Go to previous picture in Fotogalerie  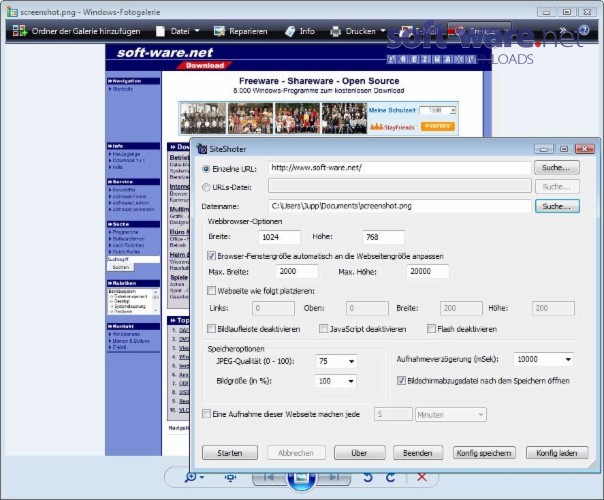click(269, 478)
